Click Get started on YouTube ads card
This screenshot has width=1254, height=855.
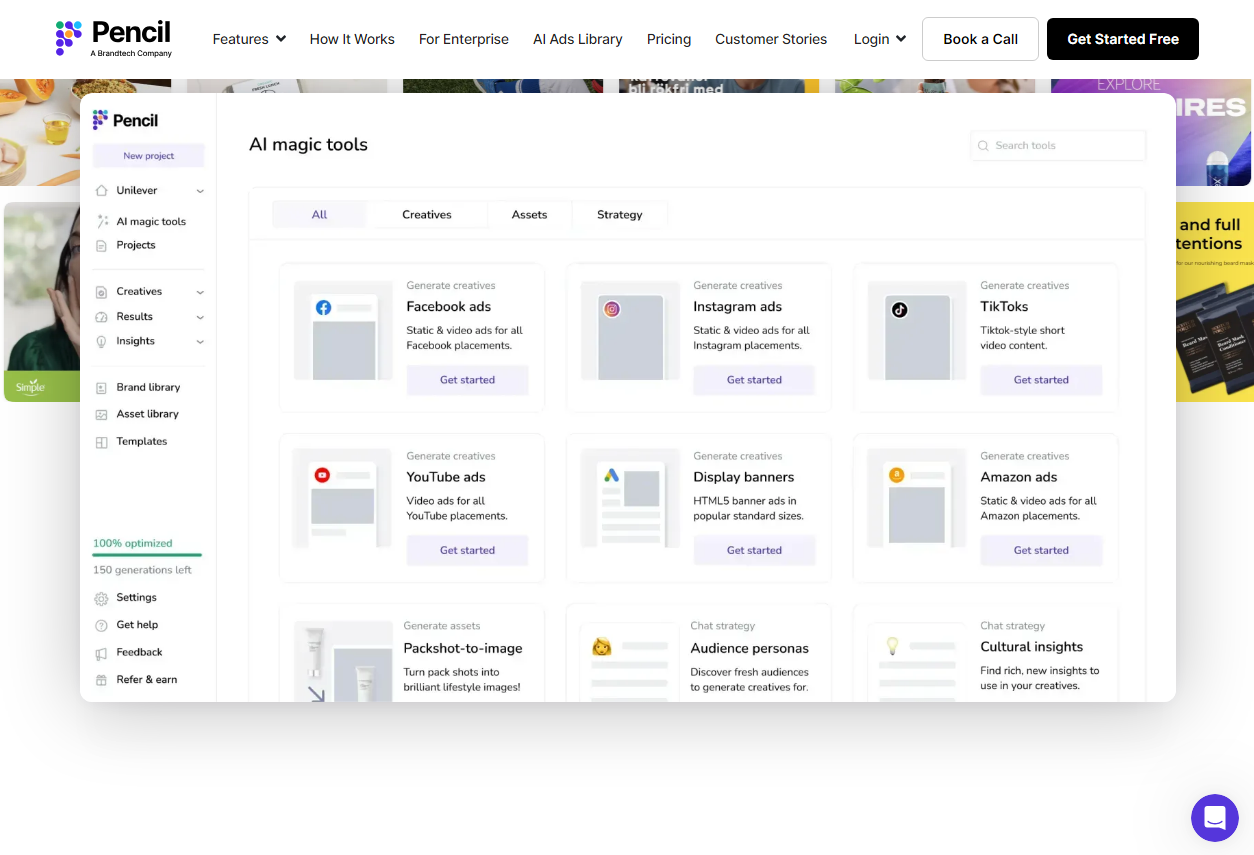[x=467, y=550]
